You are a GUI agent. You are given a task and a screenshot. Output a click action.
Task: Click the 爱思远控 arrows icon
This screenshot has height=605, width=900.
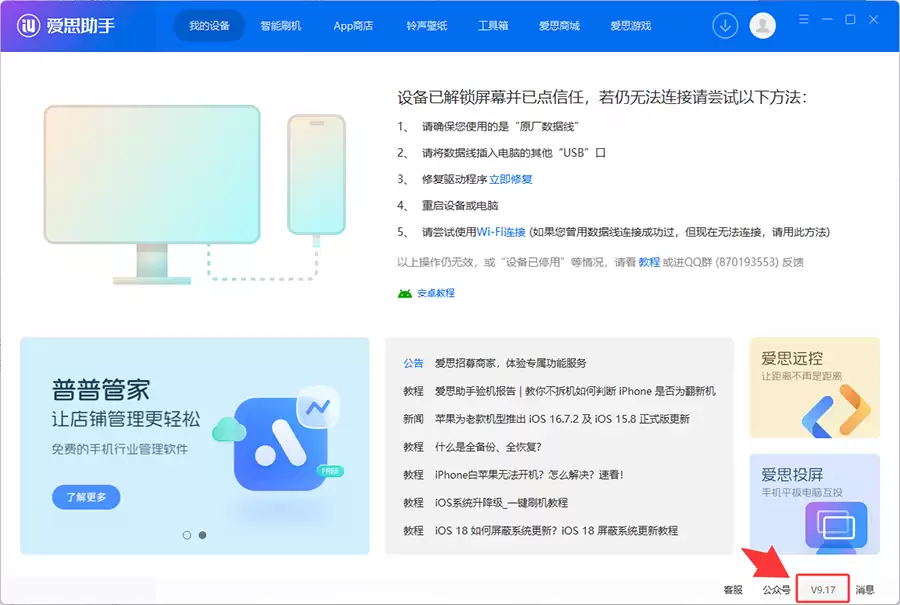coord(837,410)
